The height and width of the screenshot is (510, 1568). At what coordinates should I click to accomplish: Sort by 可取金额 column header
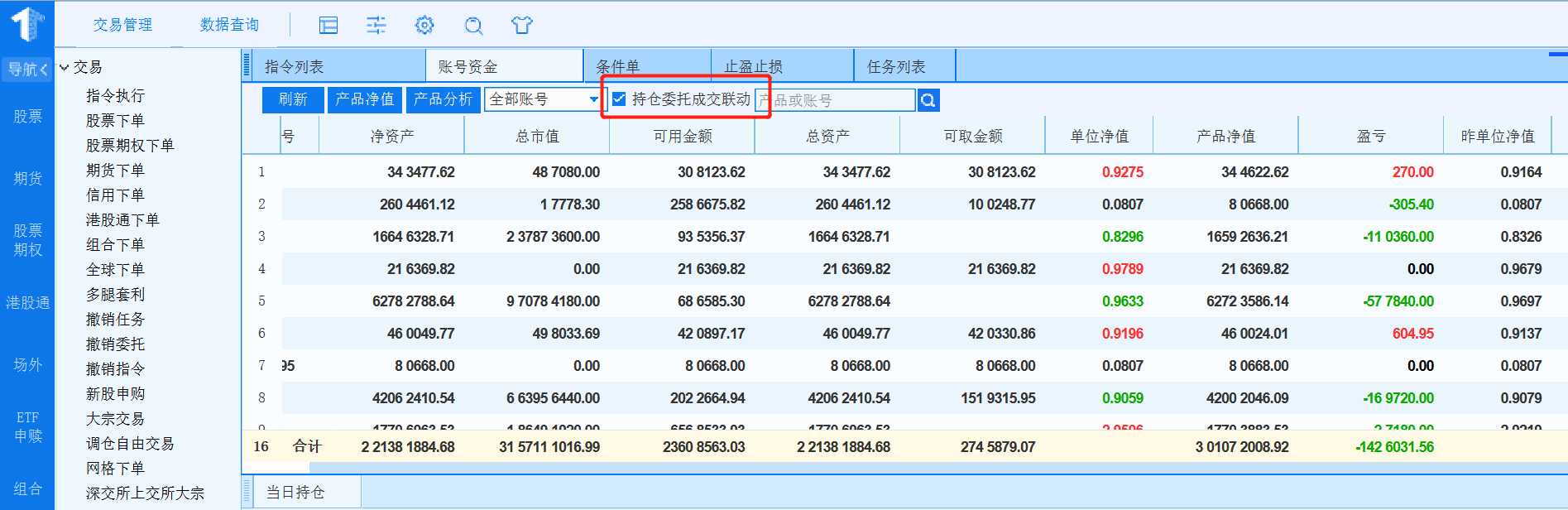point(973,136)
